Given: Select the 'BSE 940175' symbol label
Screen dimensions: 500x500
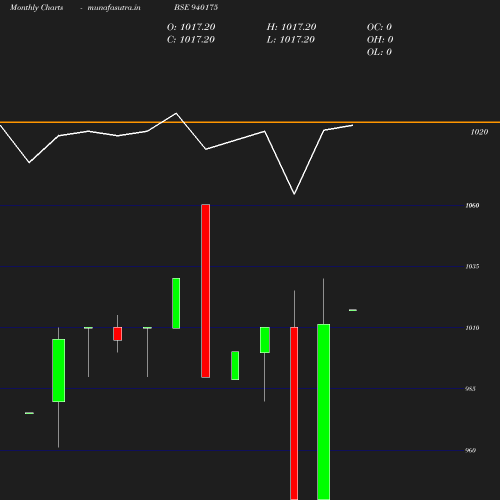Looking at the screenshot, I should [196, 7].
